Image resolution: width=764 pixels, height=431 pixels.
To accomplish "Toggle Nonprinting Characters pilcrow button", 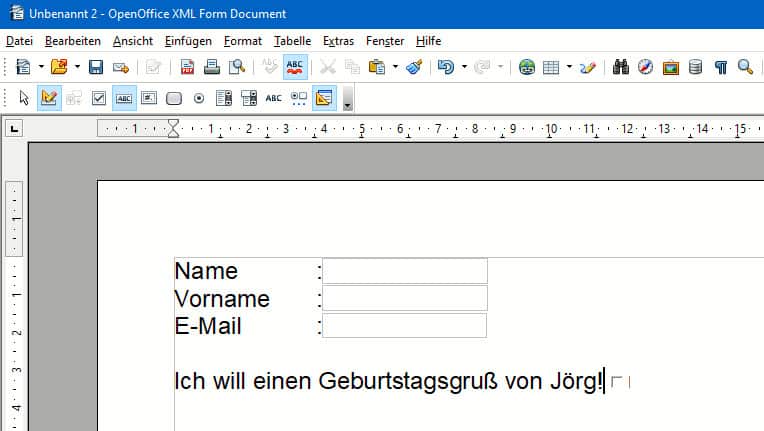I will pyautogui.click(x=720, y=67).
